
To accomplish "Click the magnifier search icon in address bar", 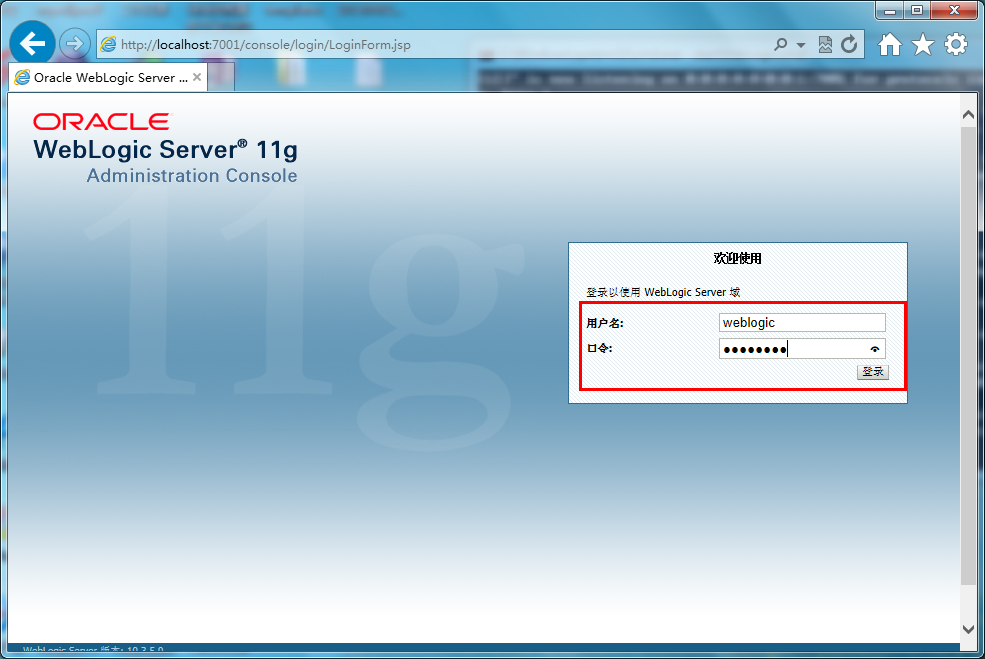I will [x=780, y=45].
